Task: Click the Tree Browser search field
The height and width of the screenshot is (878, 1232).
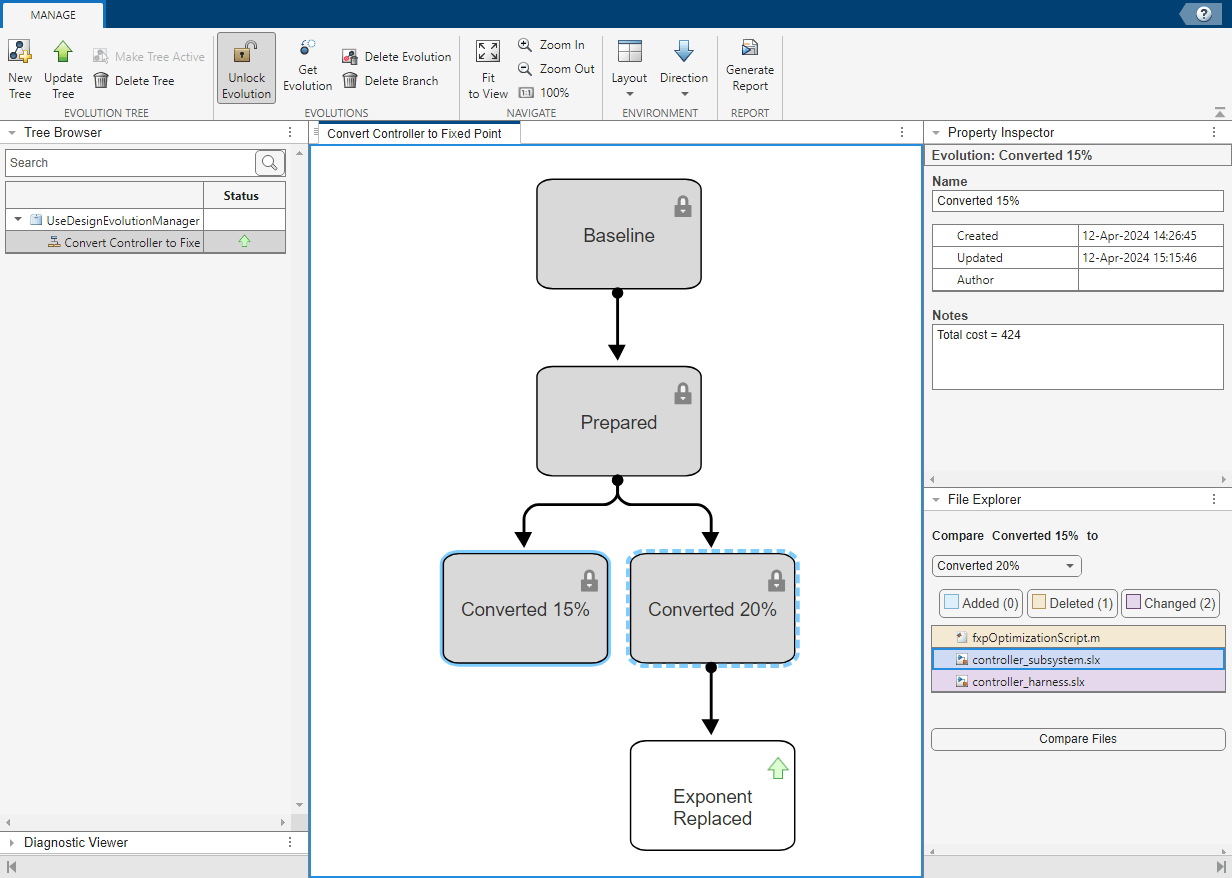Action: click(x=130, y=163)
